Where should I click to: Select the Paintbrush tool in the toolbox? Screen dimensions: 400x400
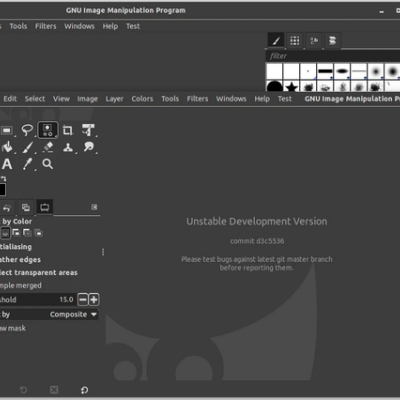[27, 147]
